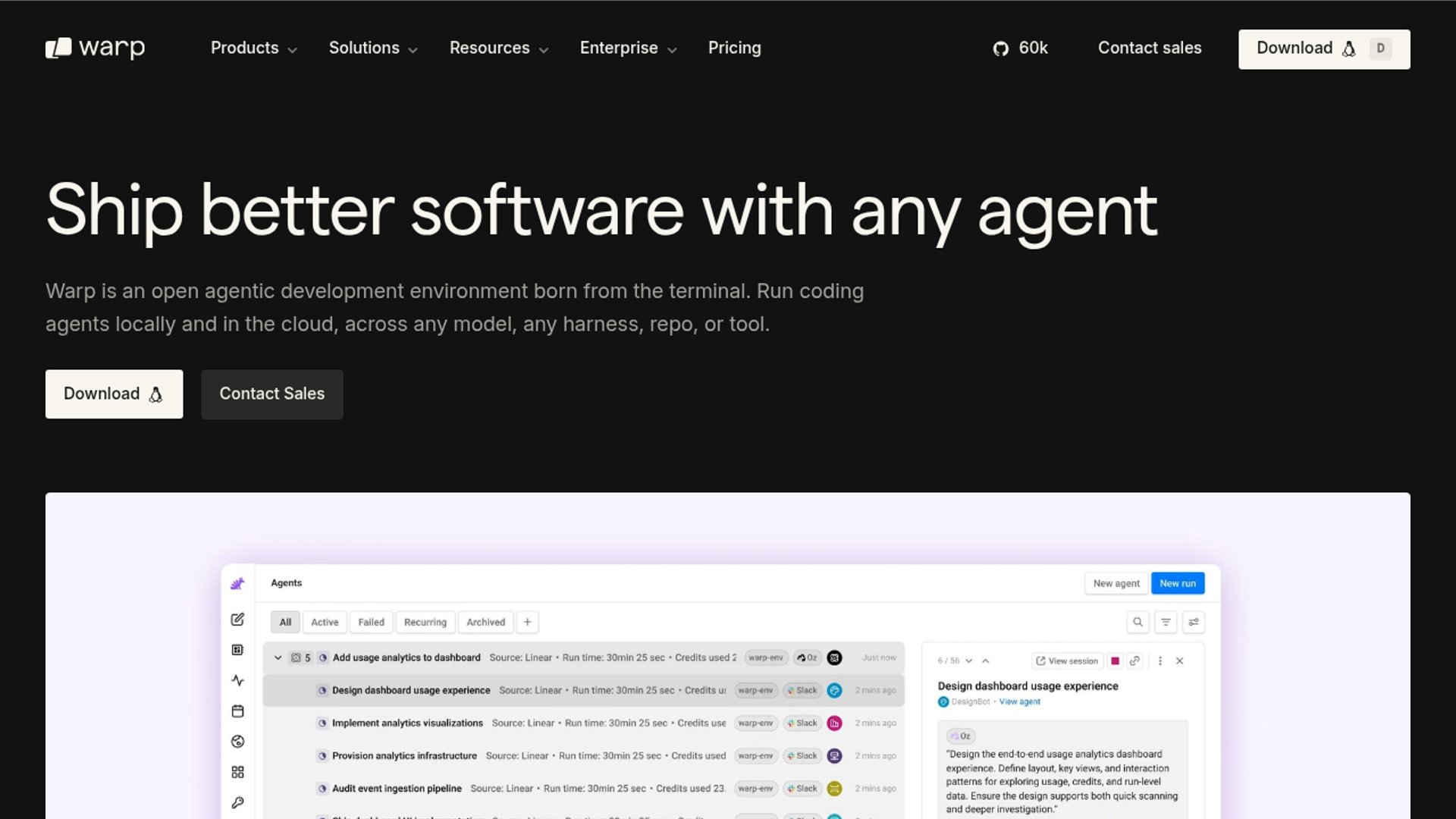Click the status icon beside Audit event ingestion pipeline
This screenshot has height=819, width=1456.
tap(322, 788)
